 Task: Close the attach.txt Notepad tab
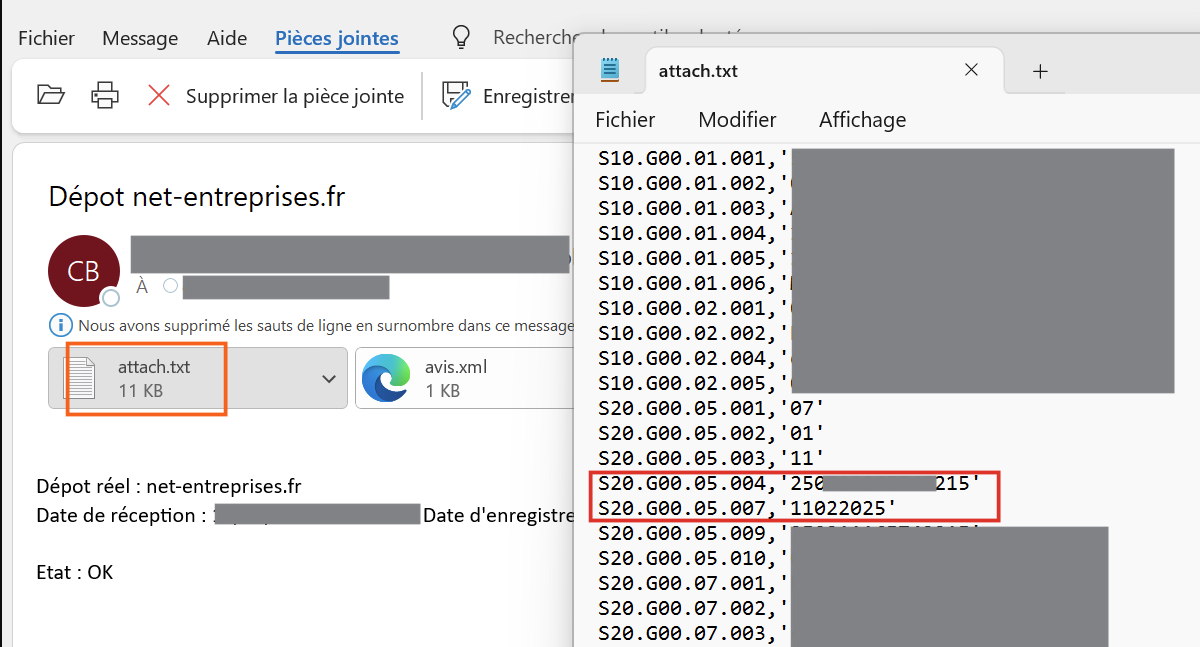coord(970,70)
